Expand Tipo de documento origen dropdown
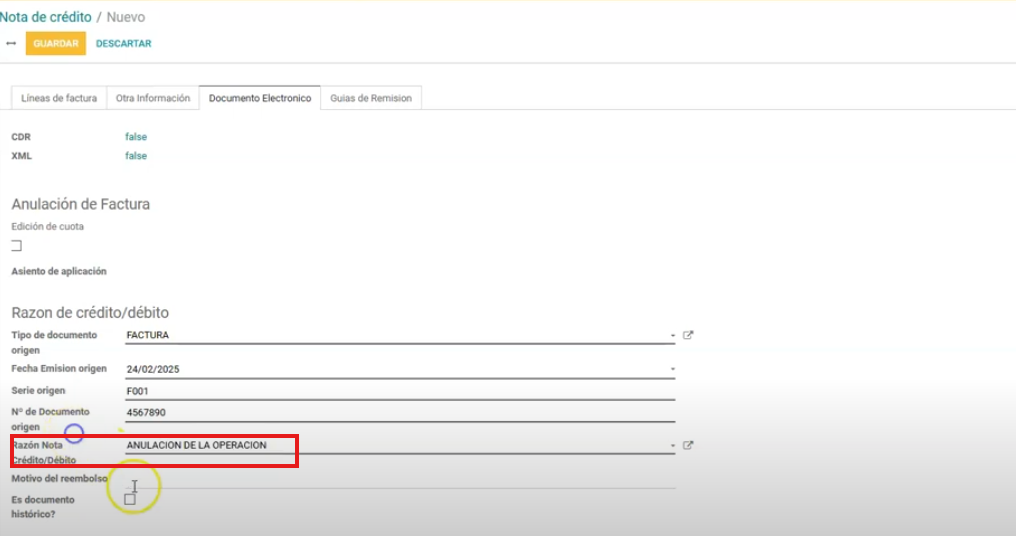The width and height of the screenshot is (1016, 536). 673,336
